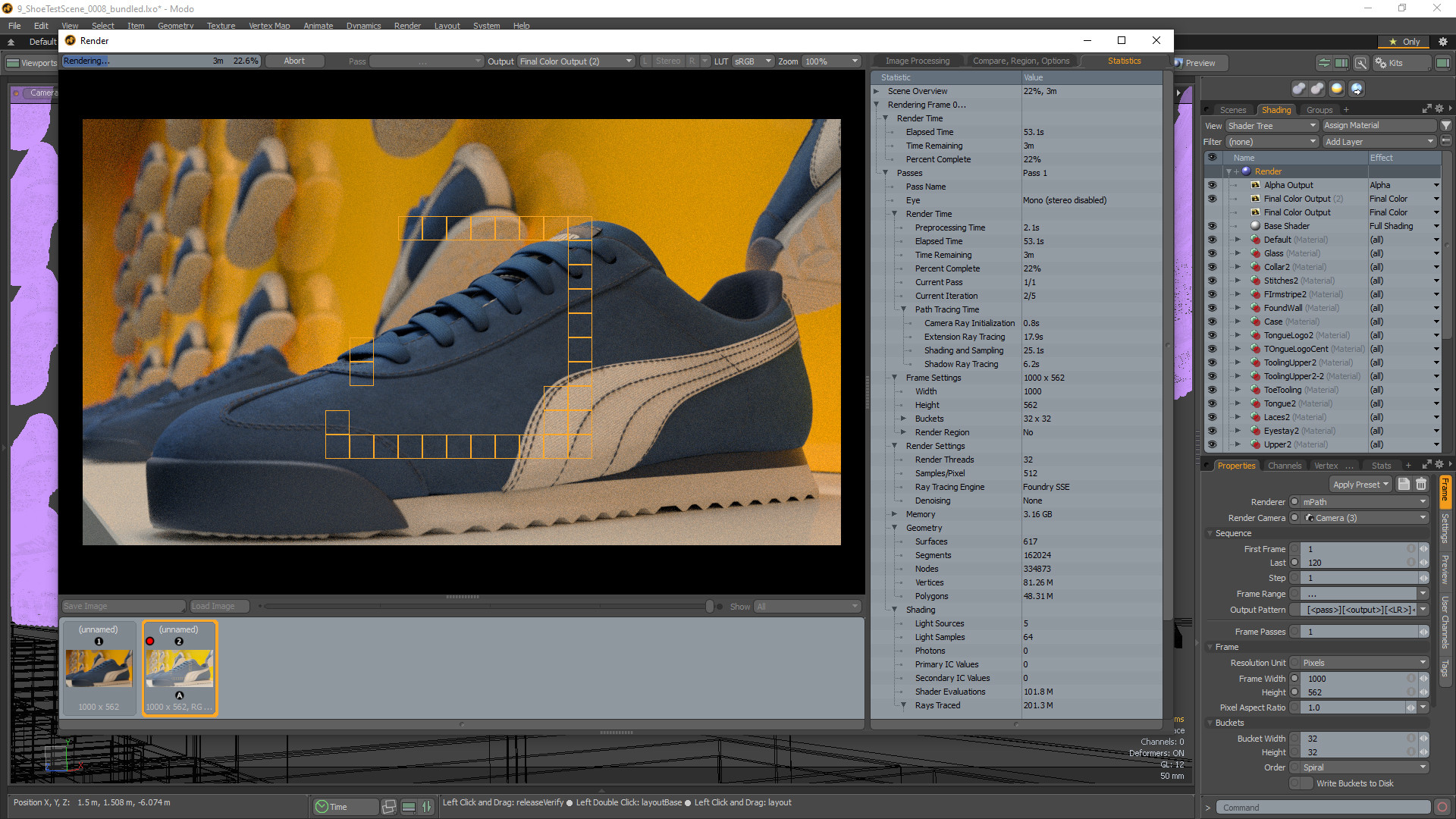This screenshot has height=819, width=1456.
Task: Click the delete preset trash icon
Action: pyautogui.click(x=1421, y=485)
